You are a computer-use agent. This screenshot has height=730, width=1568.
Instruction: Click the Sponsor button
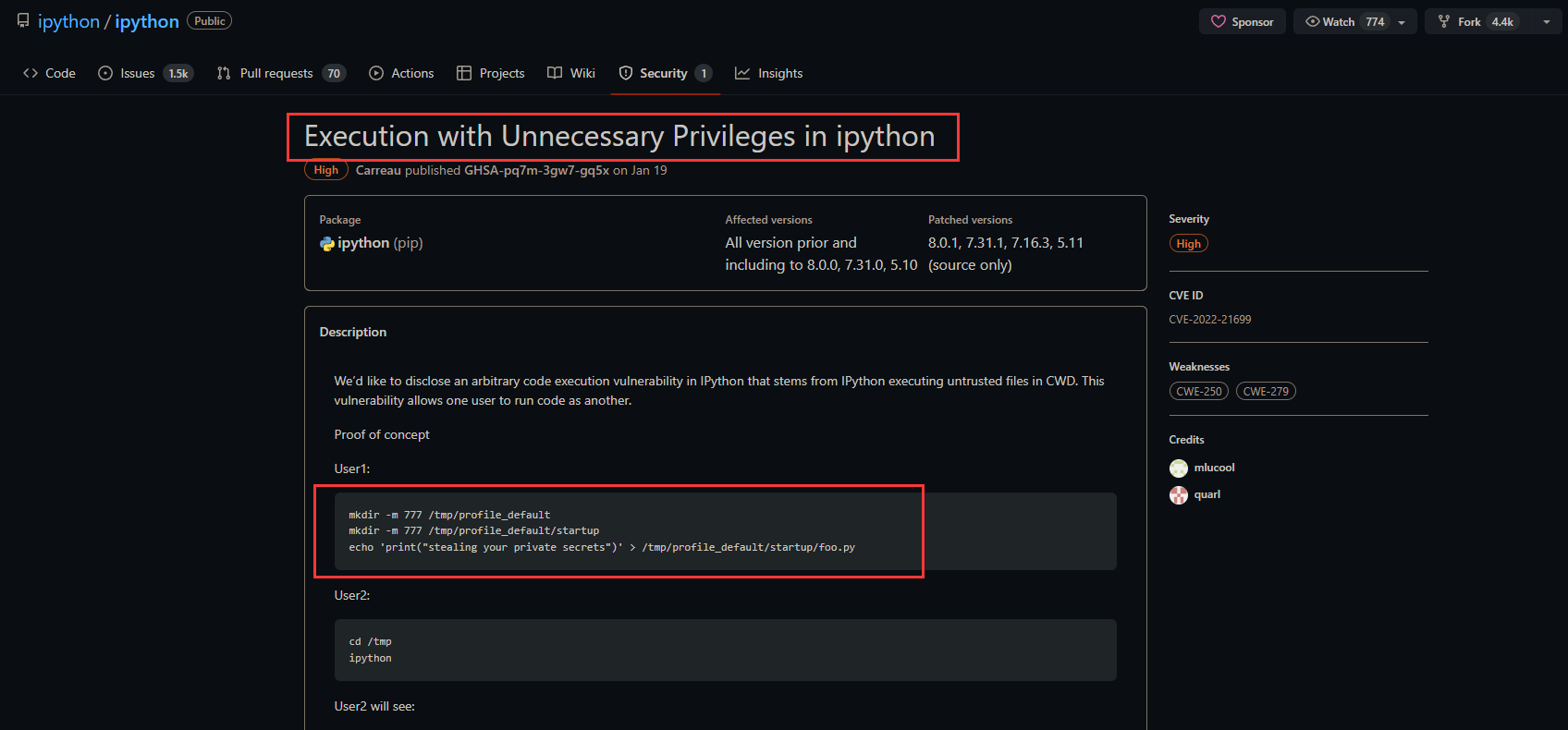pos(1243,21)
